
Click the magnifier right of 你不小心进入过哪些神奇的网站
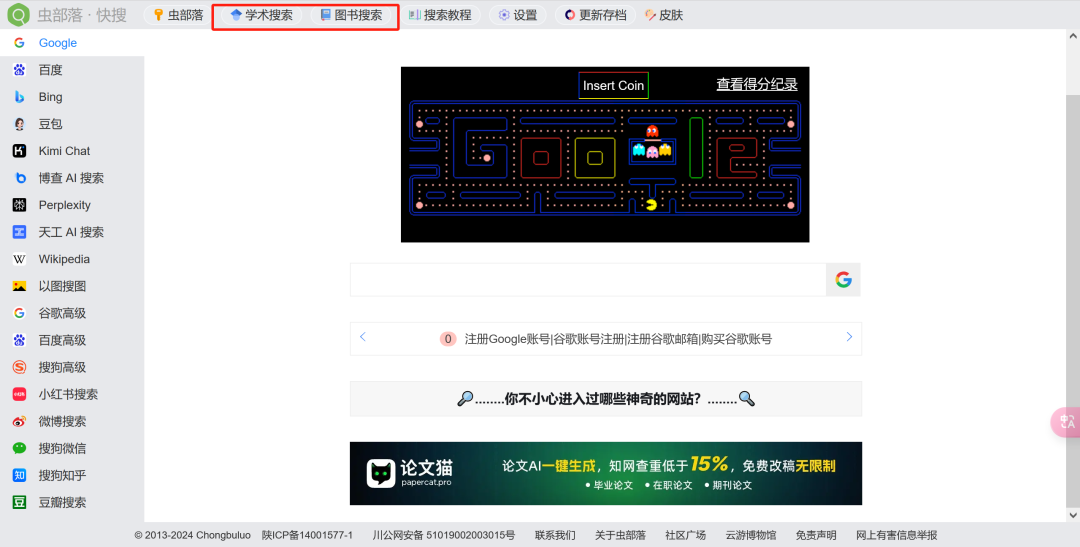point(747,398)
